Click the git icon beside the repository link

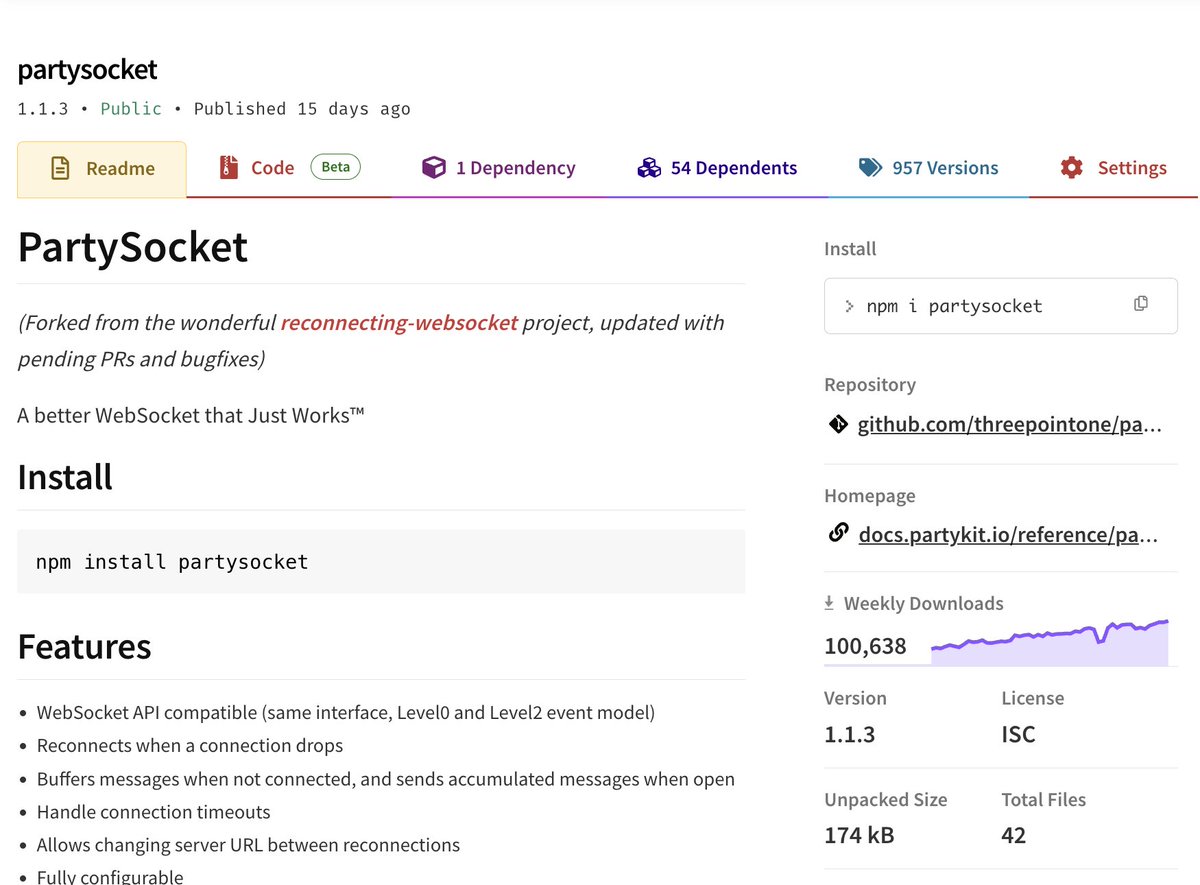838,425
